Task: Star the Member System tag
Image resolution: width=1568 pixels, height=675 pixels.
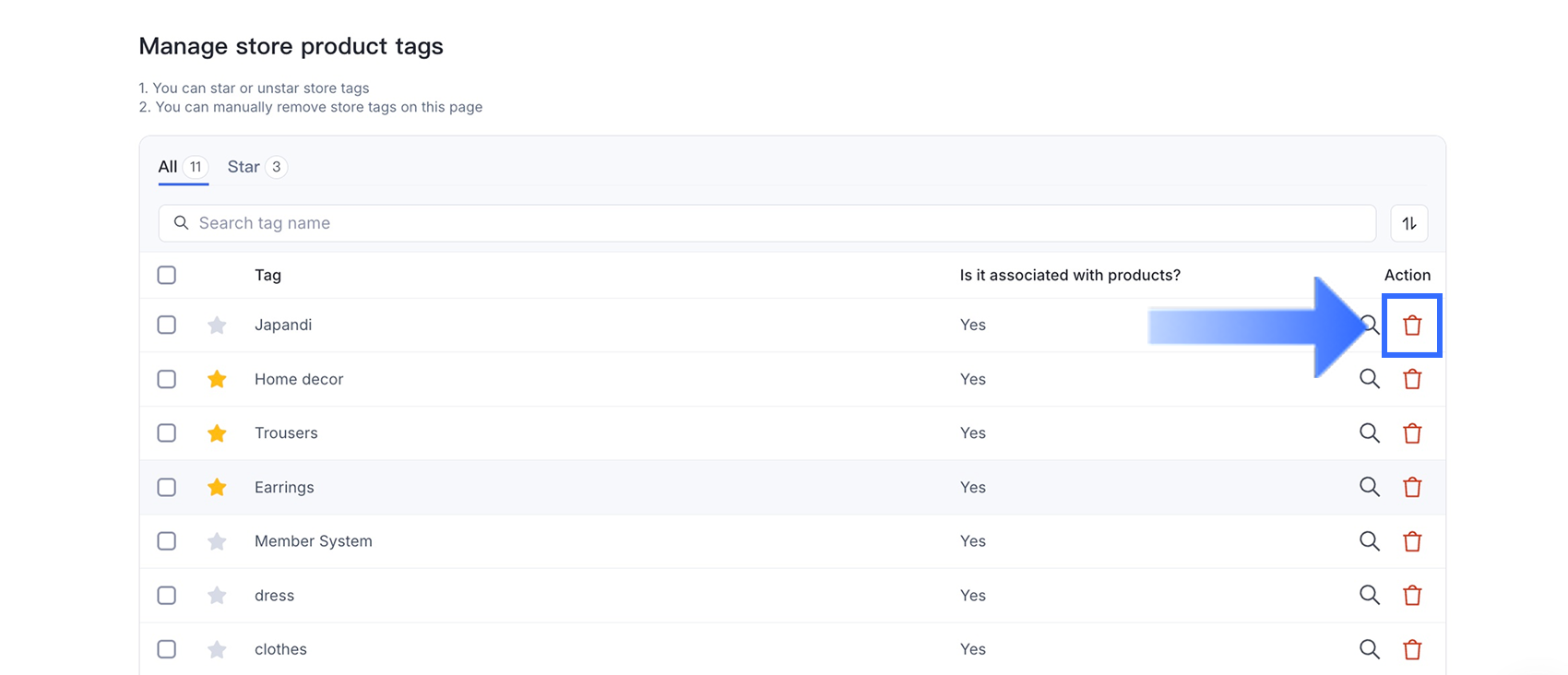Action: pos(217,541)
